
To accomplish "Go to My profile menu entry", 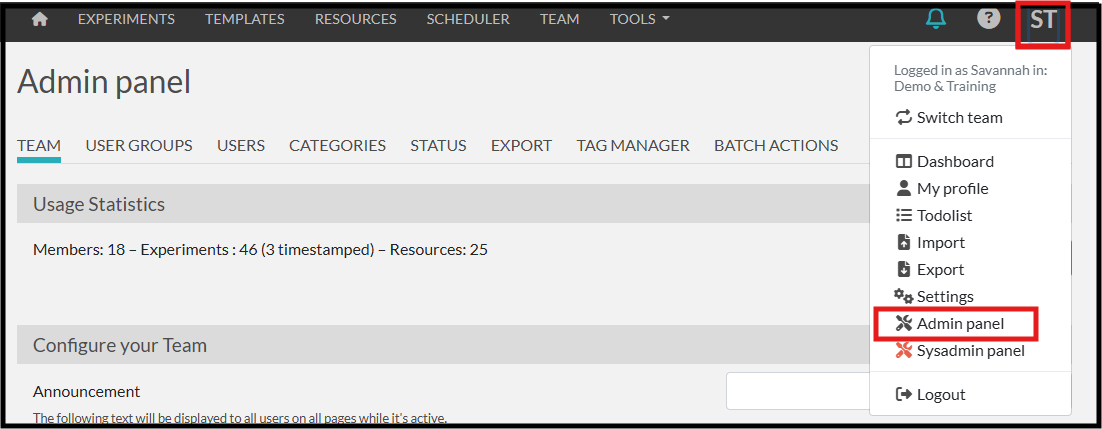I will (941, 188).
